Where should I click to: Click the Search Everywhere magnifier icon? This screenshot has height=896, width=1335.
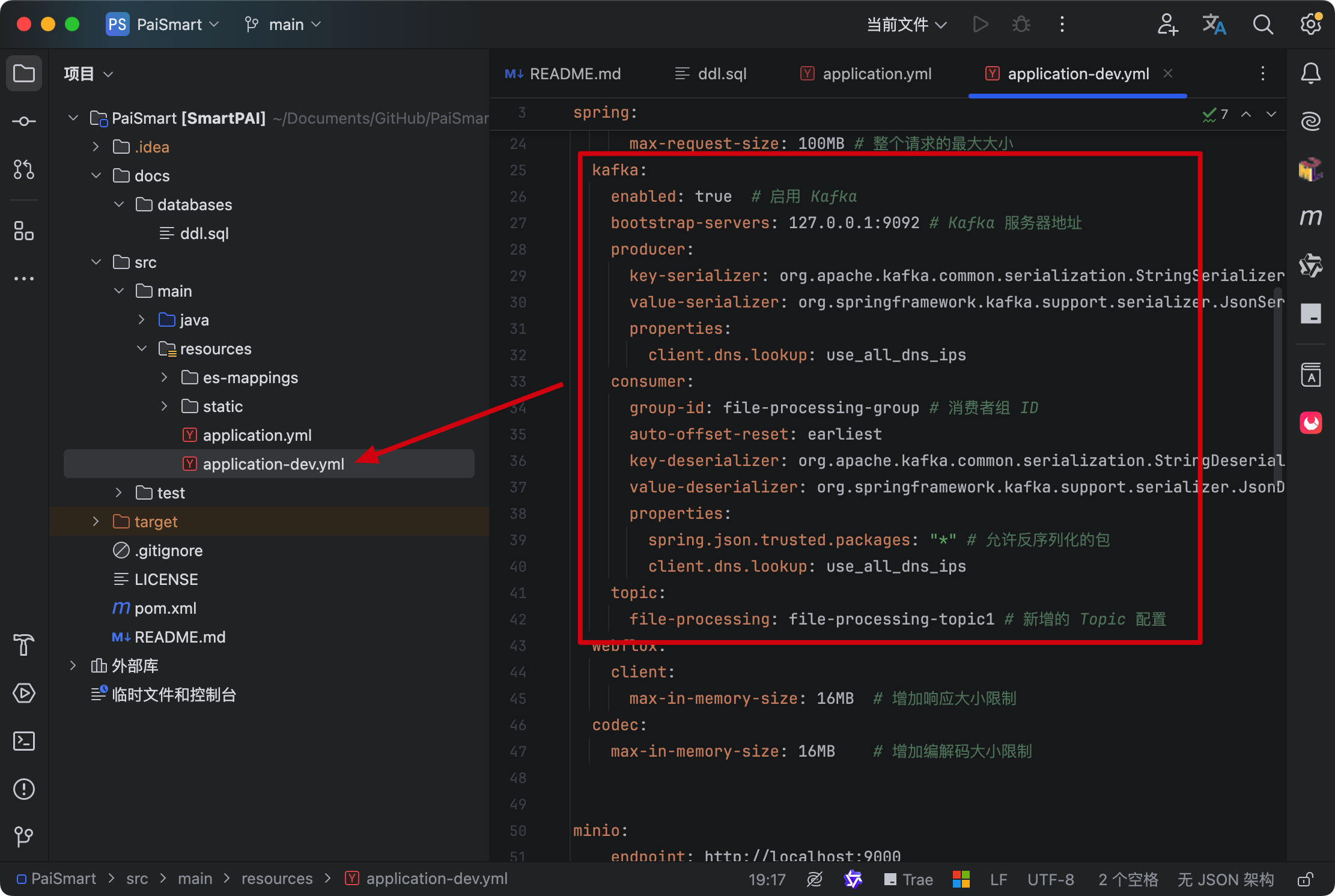click(1262, 25)
